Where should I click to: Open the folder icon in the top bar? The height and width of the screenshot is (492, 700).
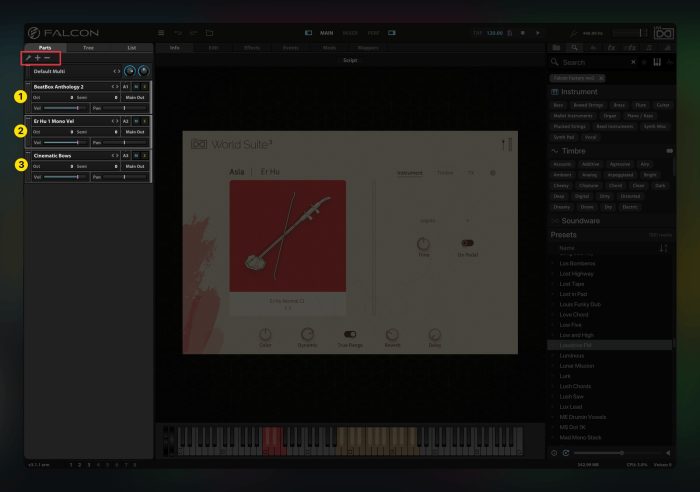(x=209, y=33)
